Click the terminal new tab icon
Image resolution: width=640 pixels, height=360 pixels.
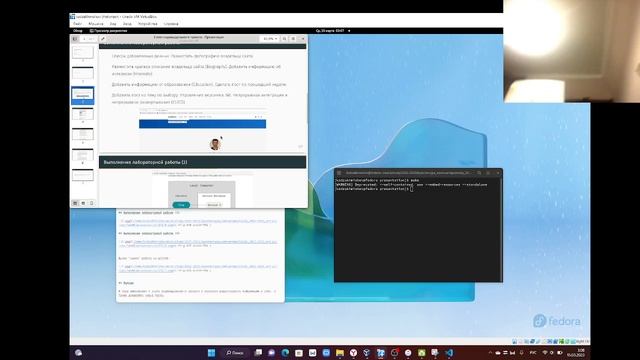tap(339, 173)
